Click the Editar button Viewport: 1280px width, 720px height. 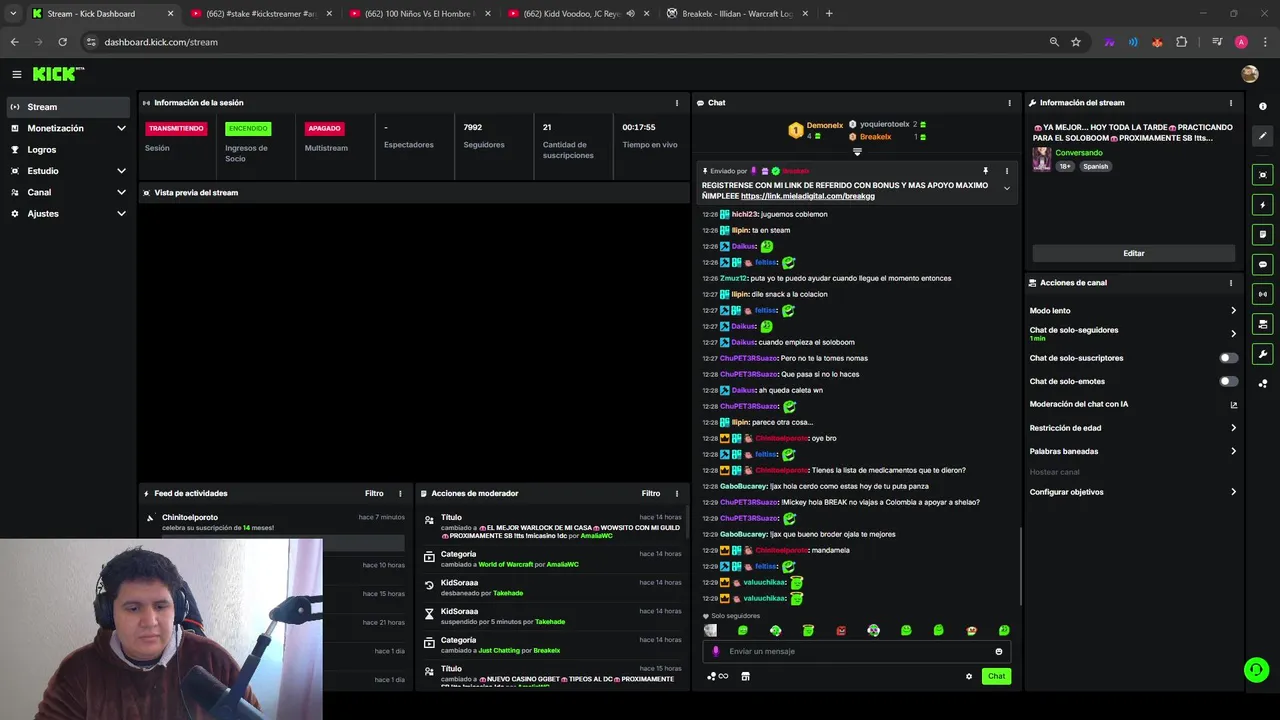[1133, 253]
